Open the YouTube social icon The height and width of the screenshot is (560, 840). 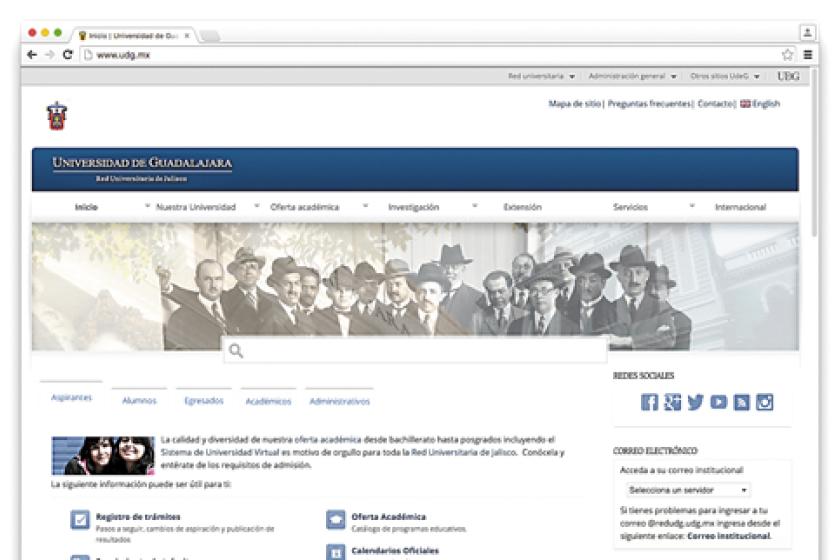click(718, 402)
